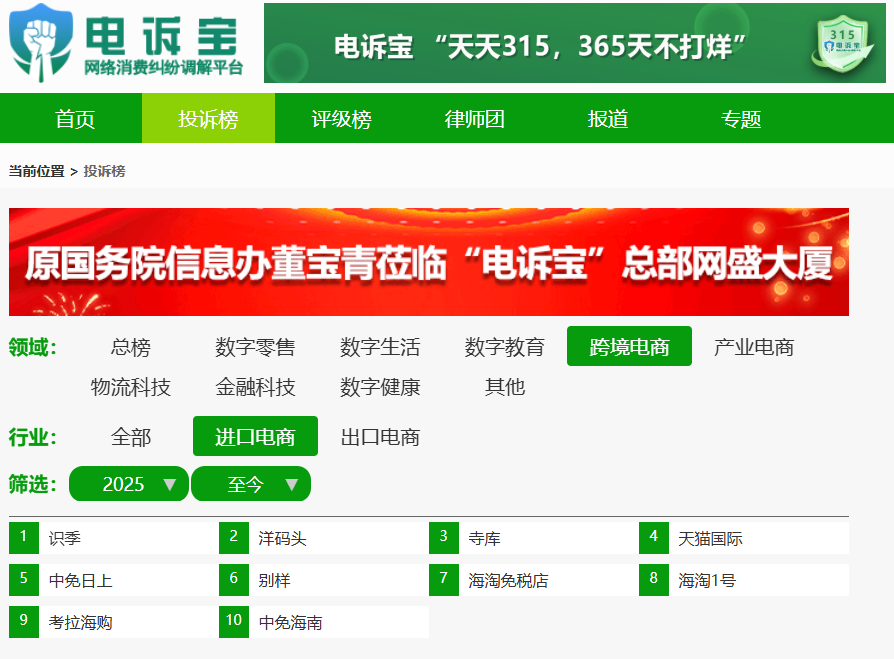Viewport: 894px width, 659px height.
Task: Select the 跨境电商 field filter
Action: (x=629, y=346)
